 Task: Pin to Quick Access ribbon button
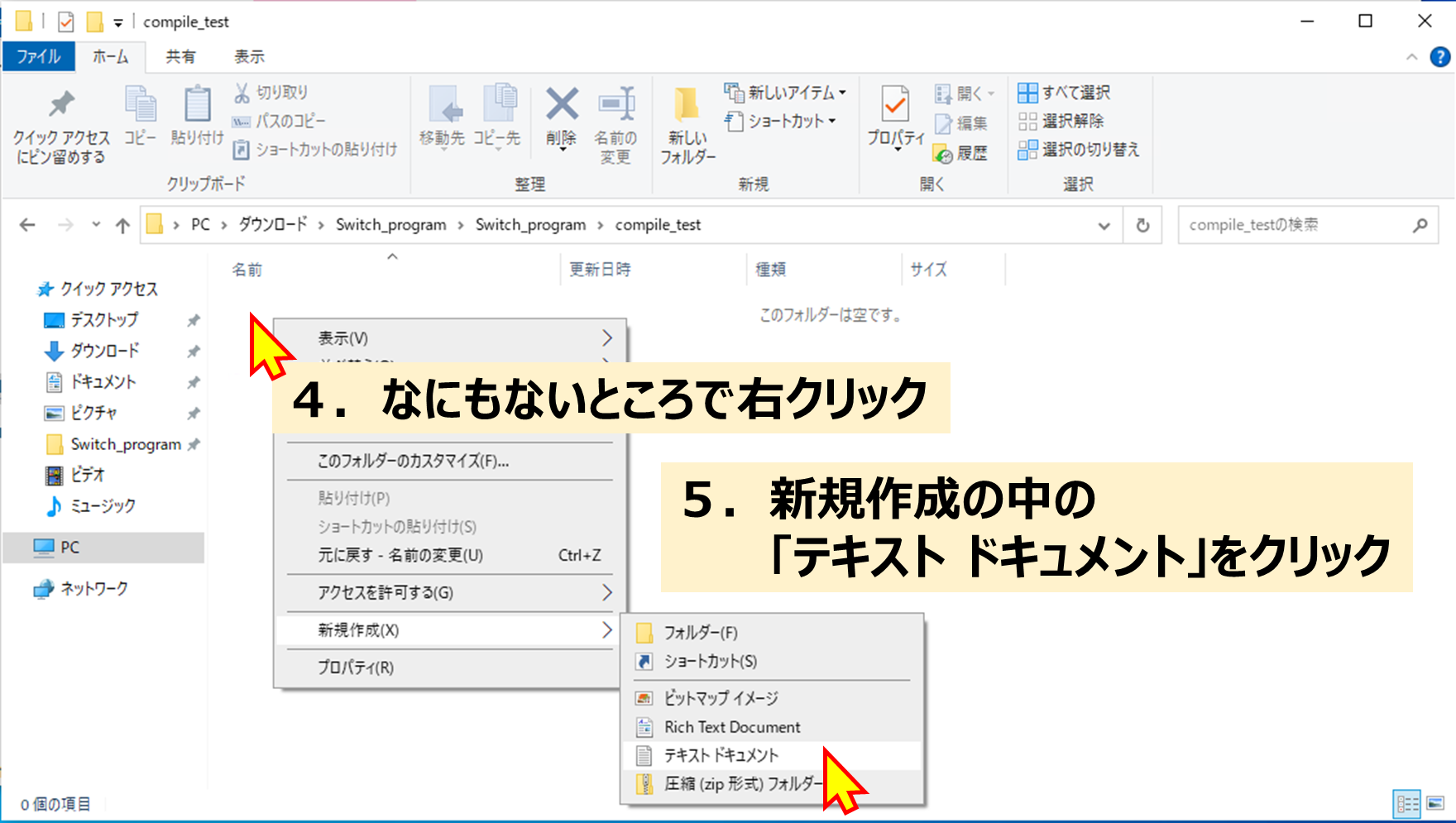[61, 126]
